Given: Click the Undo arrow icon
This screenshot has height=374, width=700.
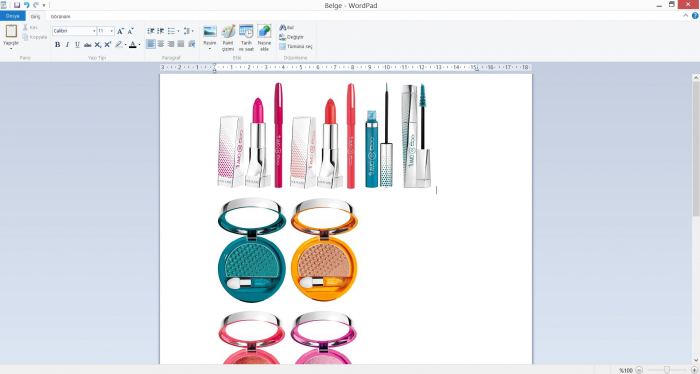Looking at the screenshot, I should pos(26,5).
